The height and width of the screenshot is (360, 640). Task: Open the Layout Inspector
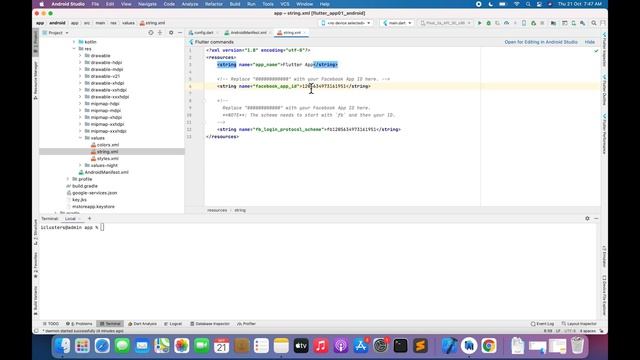pyautogui.click(x=579, y=324)
